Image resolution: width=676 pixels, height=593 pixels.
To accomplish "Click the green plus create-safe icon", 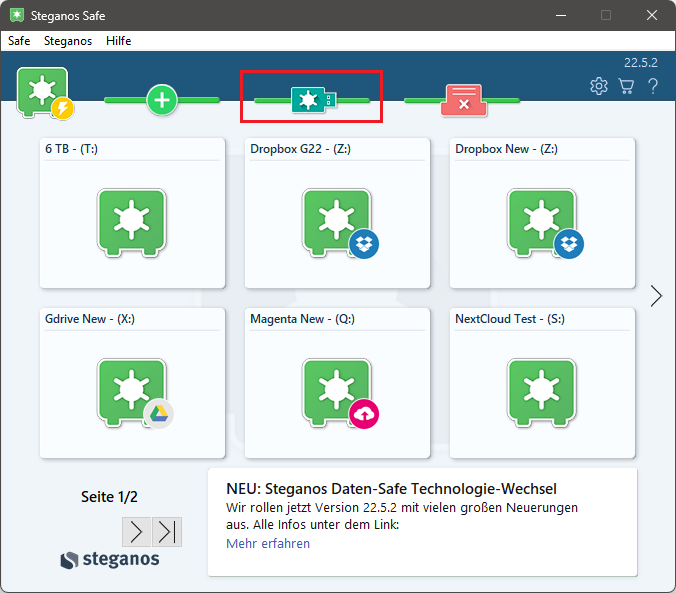I will click(162, 99).
